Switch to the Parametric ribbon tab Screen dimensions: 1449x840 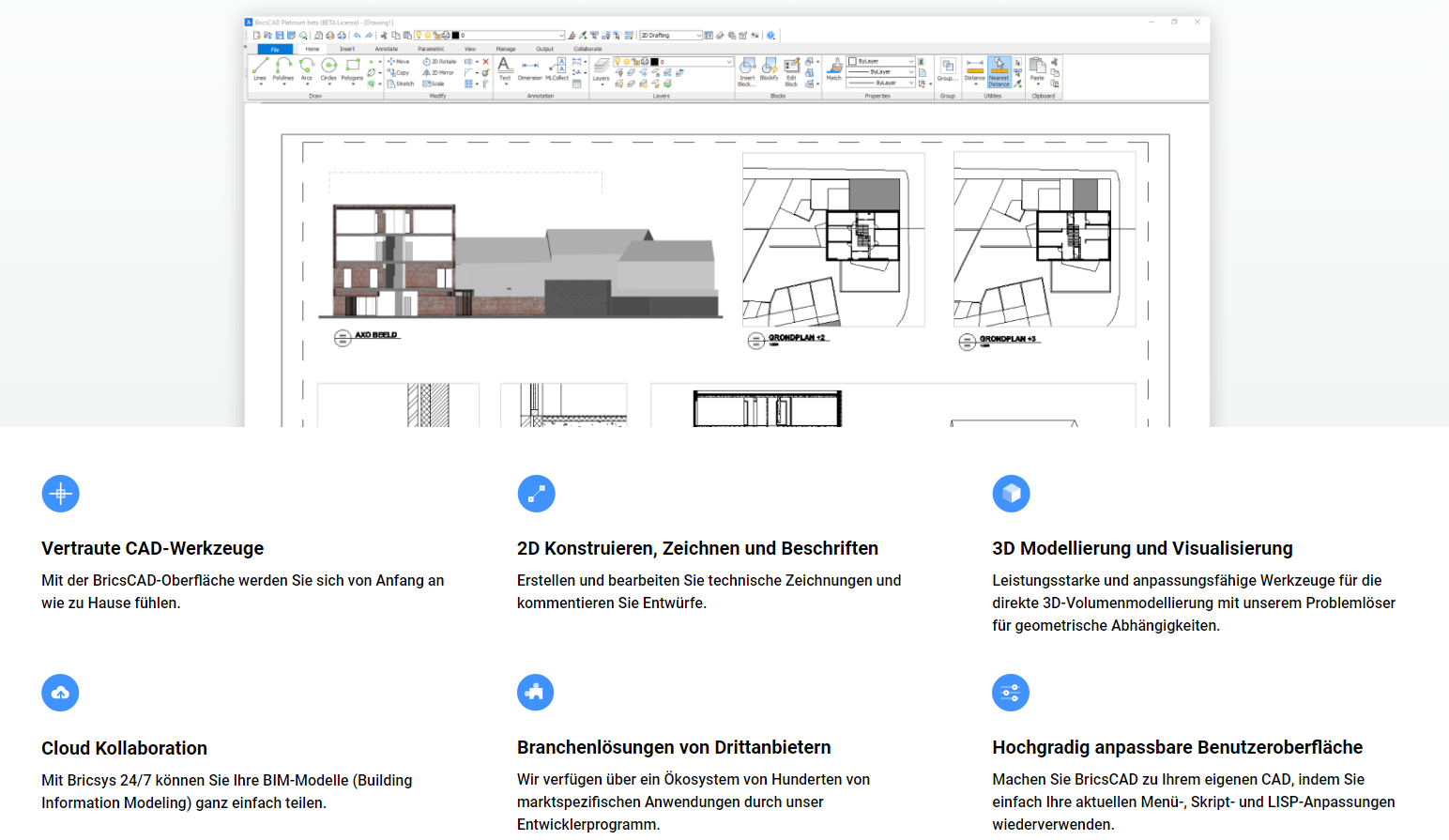point(431,49)
